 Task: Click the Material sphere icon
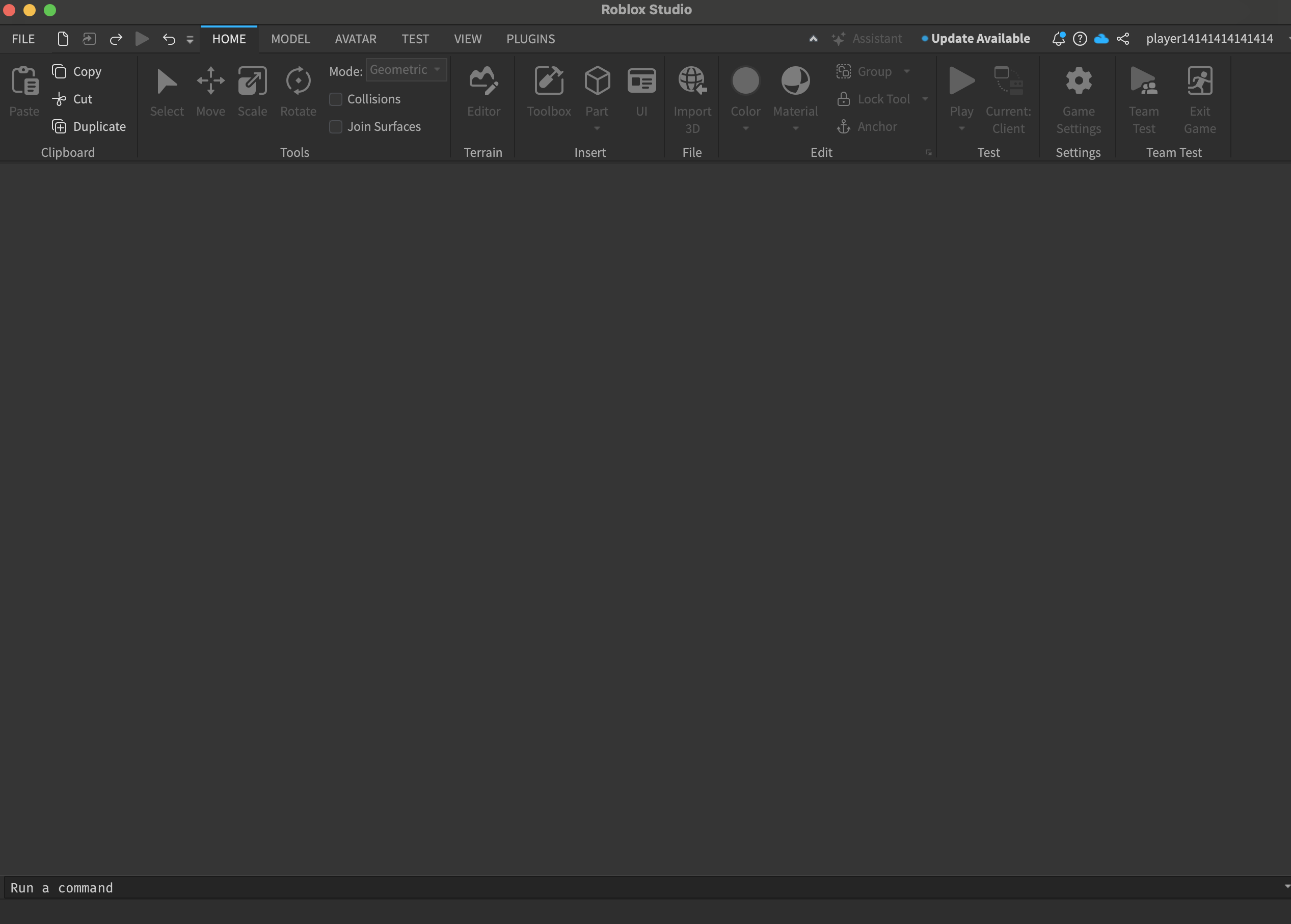pos(795,80)
